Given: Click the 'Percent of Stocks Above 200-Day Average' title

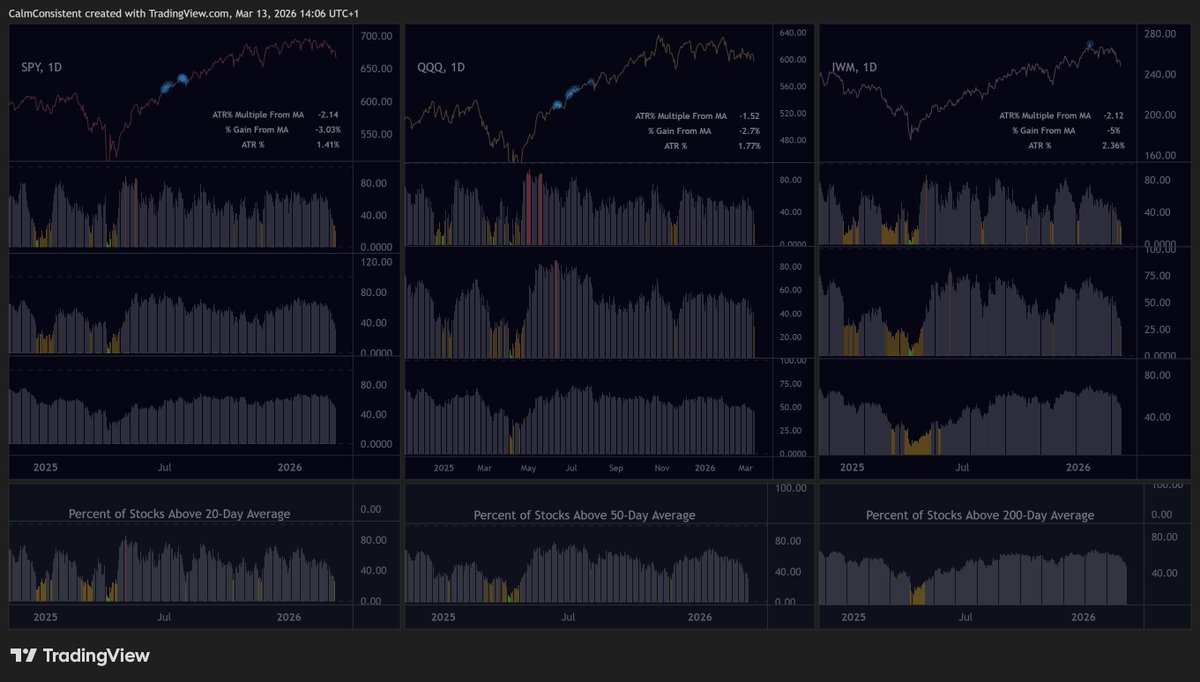Looking at the screenshot, I should tap(980, 515).
